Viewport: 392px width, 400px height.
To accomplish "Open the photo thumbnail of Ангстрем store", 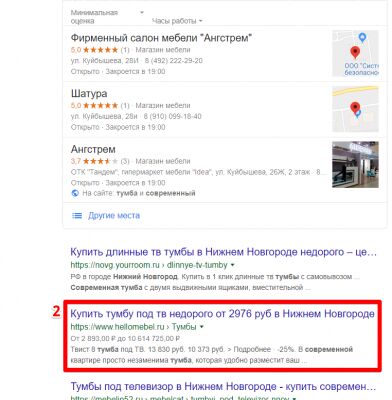I will [x=355, y=165].
